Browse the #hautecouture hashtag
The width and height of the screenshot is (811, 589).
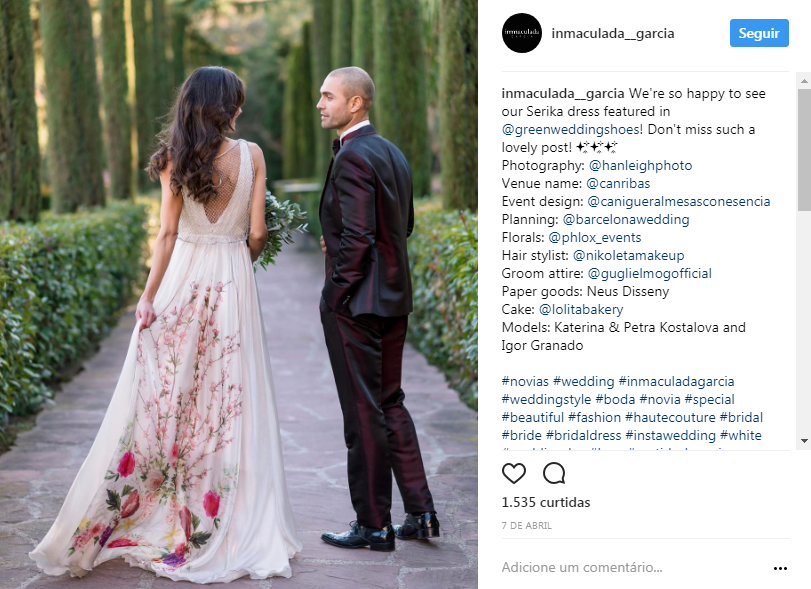coord(670,417)
